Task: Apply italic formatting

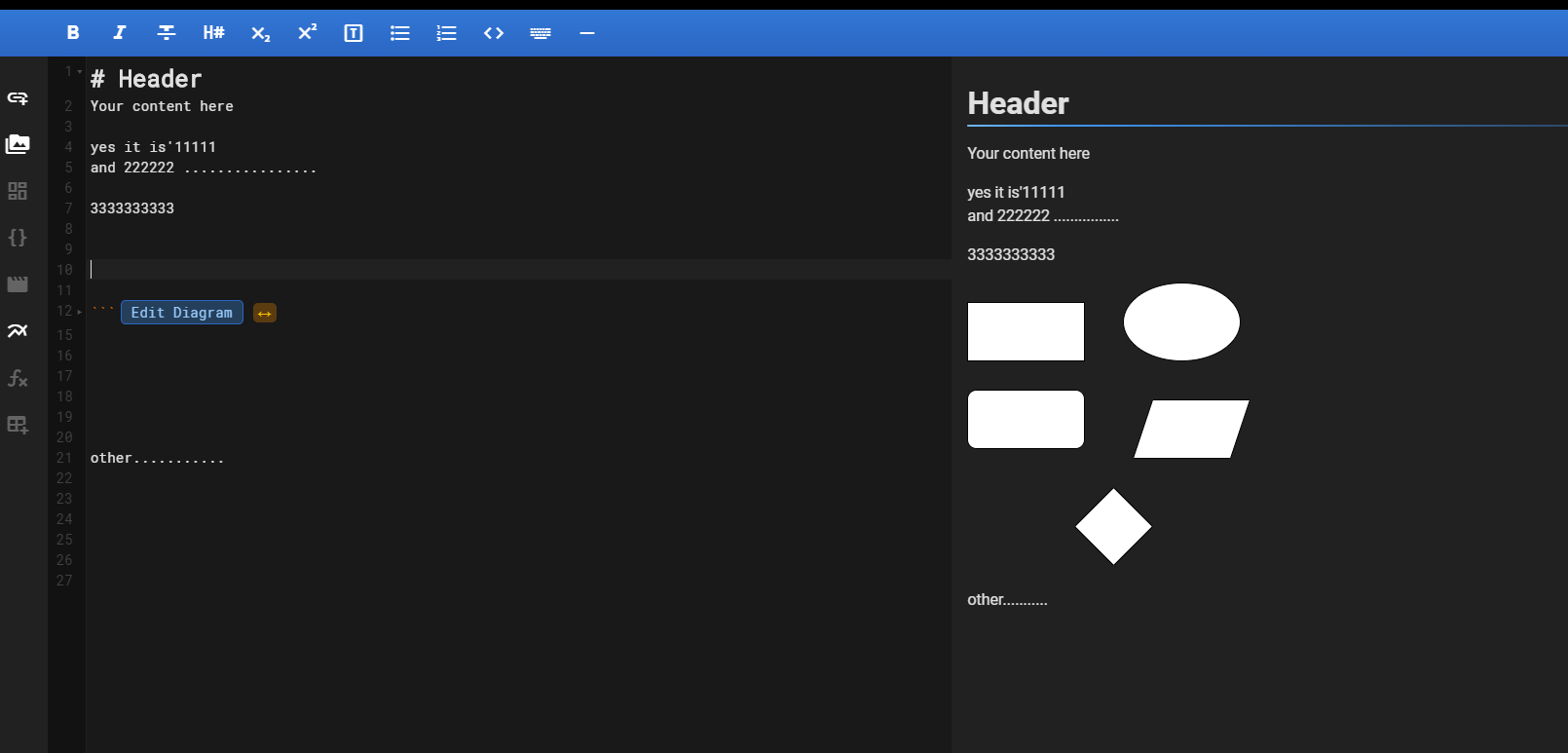Action: tap(120, 33)
